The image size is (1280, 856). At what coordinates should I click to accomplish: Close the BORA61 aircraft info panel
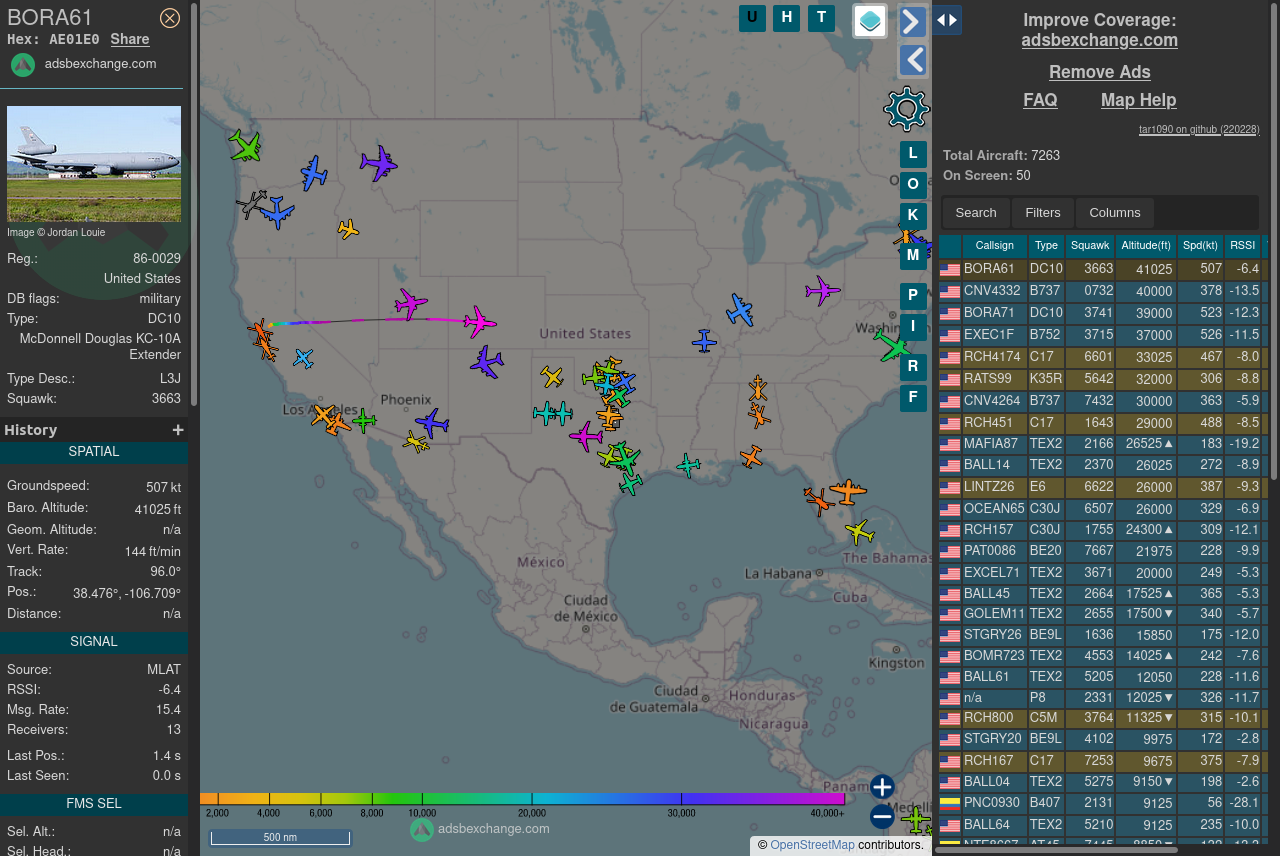[170, 18]
